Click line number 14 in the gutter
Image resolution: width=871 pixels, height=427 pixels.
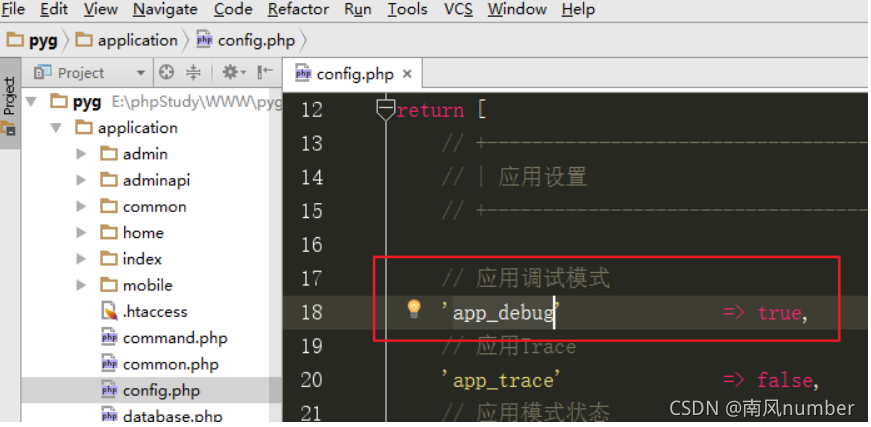[312, 177]
